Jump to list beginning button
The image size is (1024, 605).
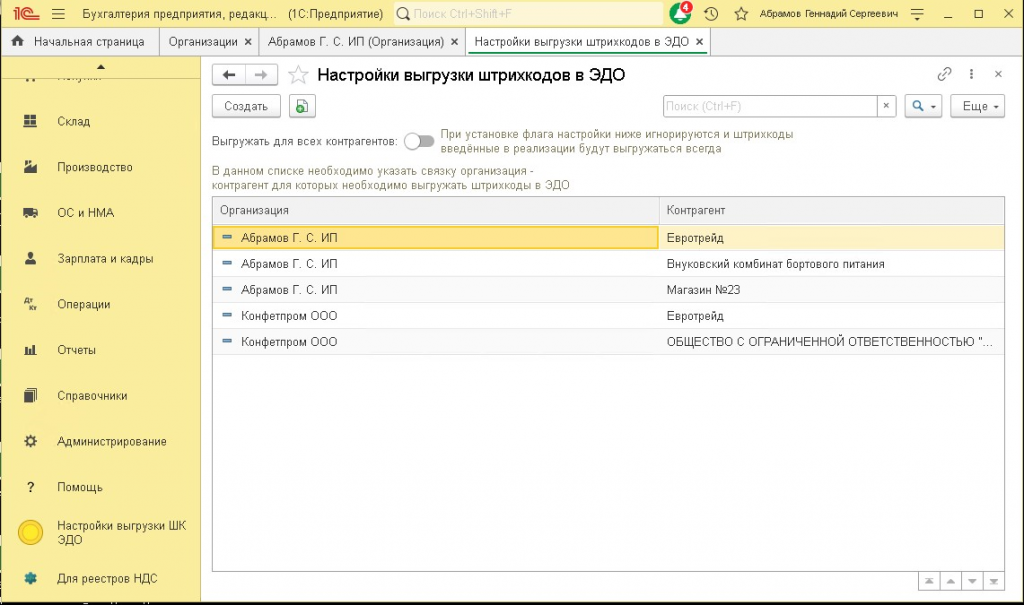coord(929,581)
